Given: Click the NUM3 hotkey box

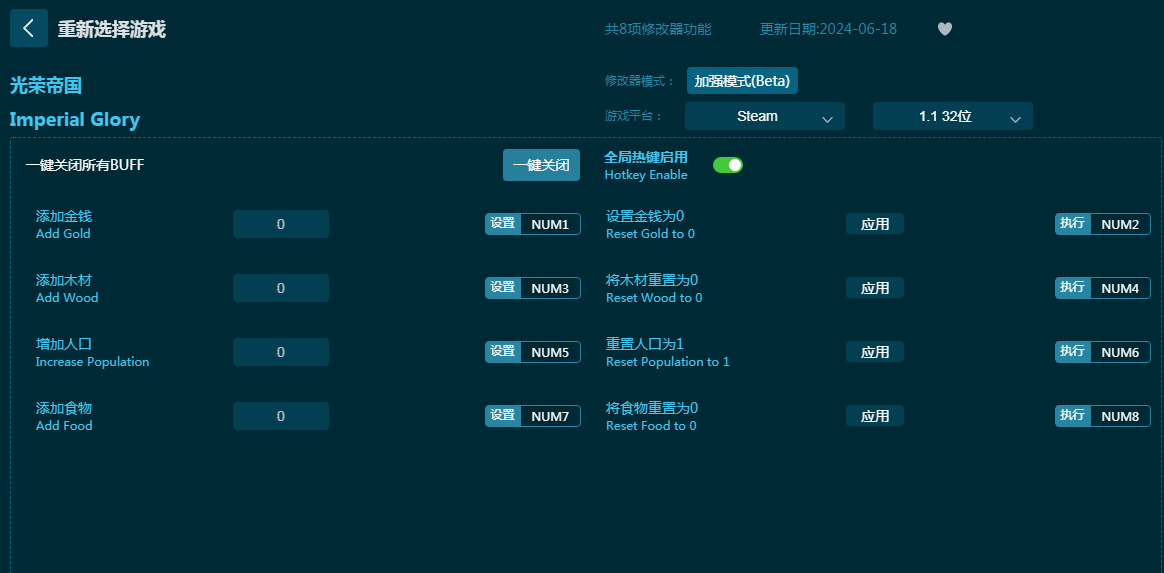Looking at the screenshot, I should tap(550, 288).
